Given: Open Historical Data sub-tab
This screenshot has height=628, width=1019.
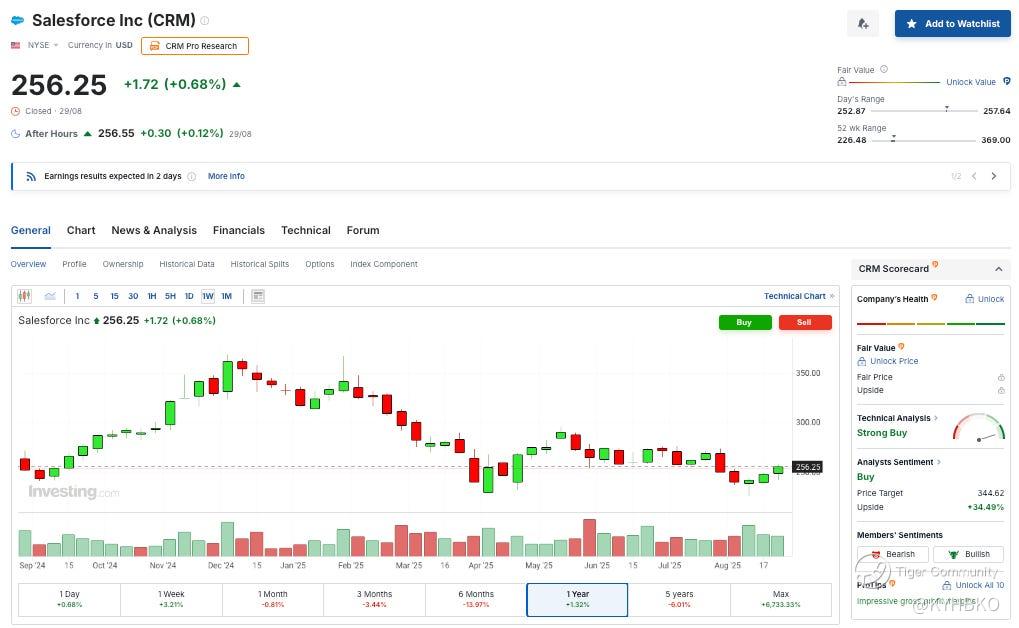Looking at the screenshot, I should [187, 264].
